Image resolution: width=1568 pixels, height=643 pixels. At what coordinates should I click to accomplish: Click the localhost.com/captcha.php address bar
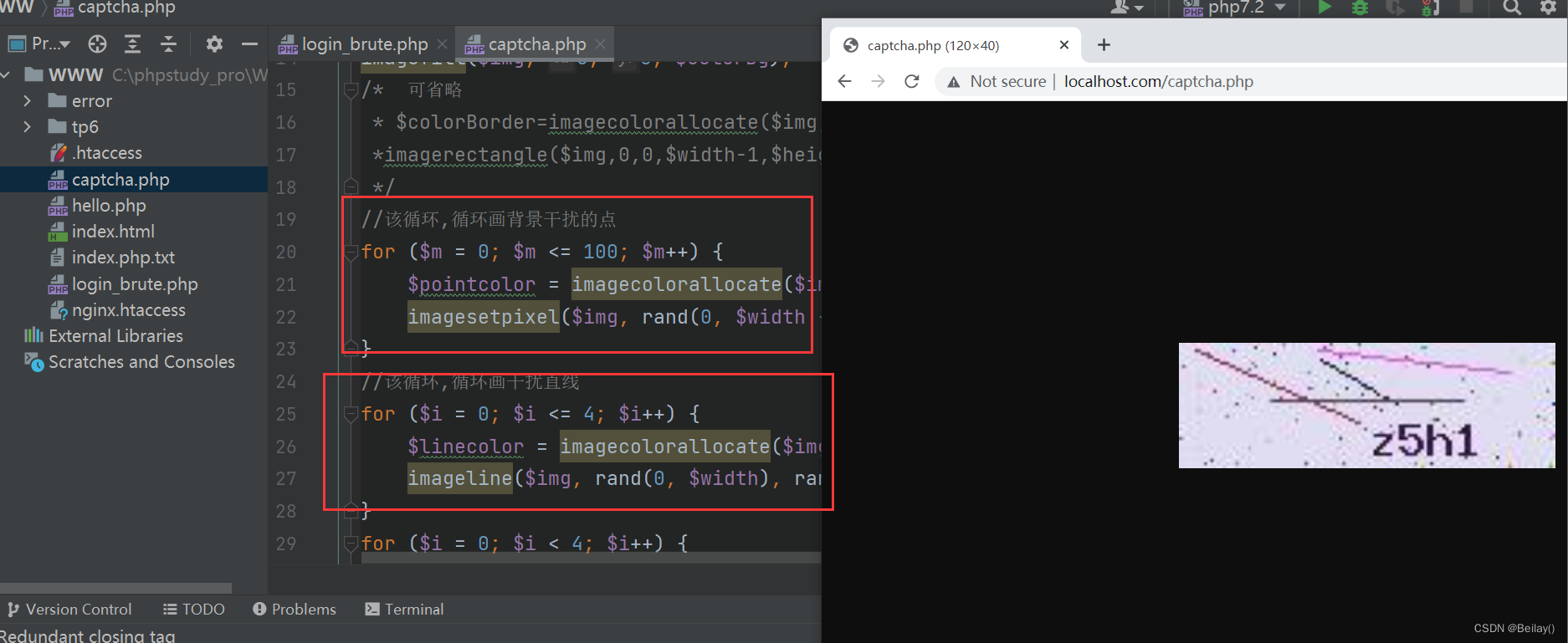[x=1158, y=81]
